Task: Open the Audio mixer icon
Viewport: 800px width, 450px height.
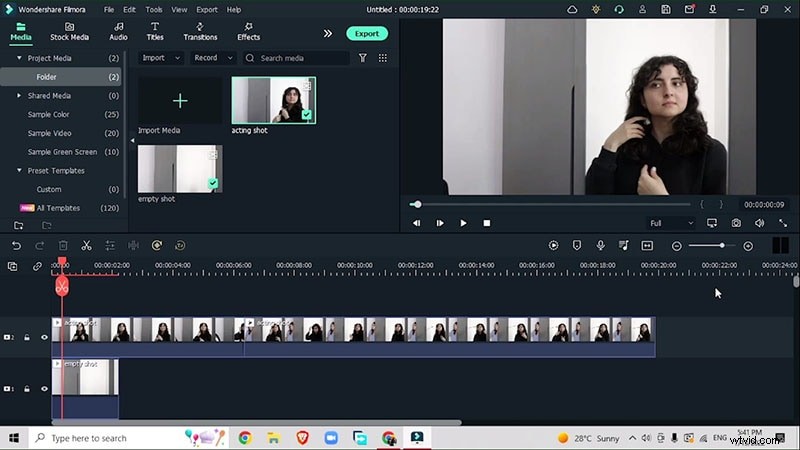Action: 623,246
